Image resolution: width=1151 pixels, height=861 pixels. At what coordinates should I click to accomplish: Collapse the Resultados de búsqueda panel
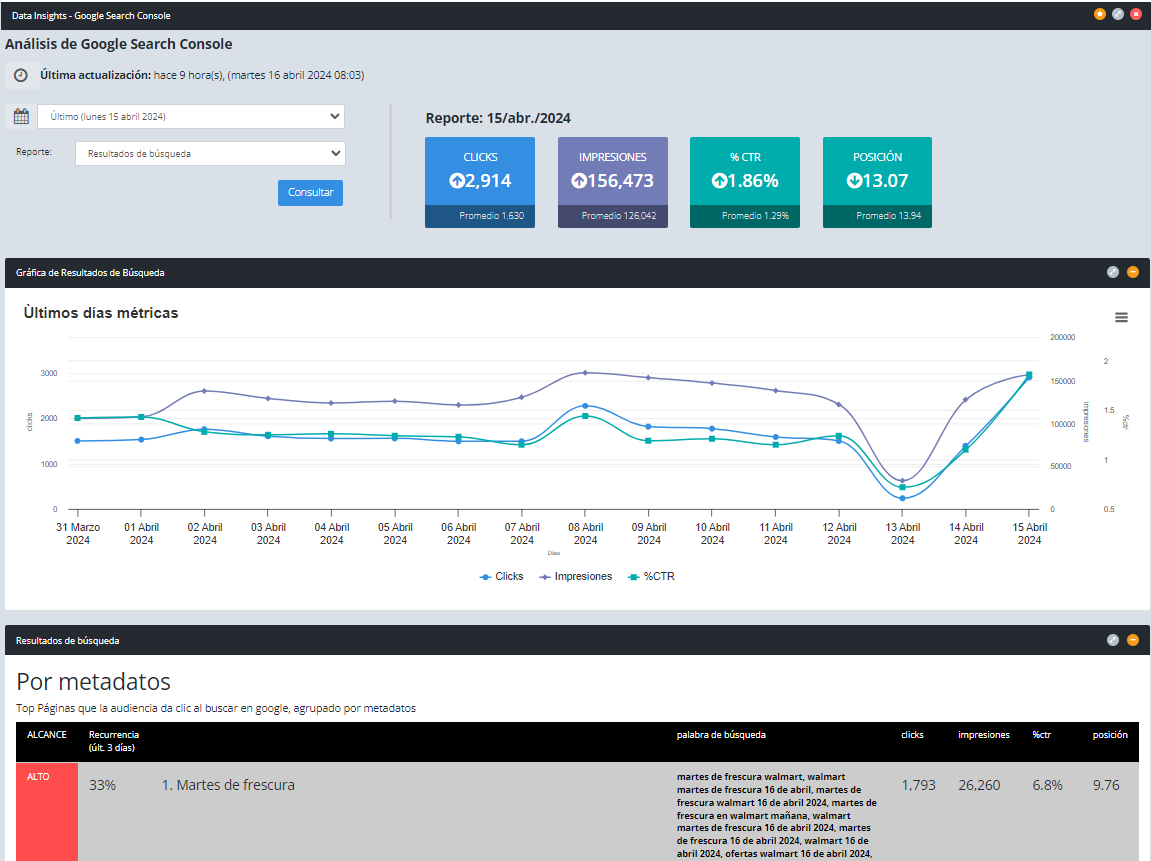pyautogui.click(x=1132, y=639)
